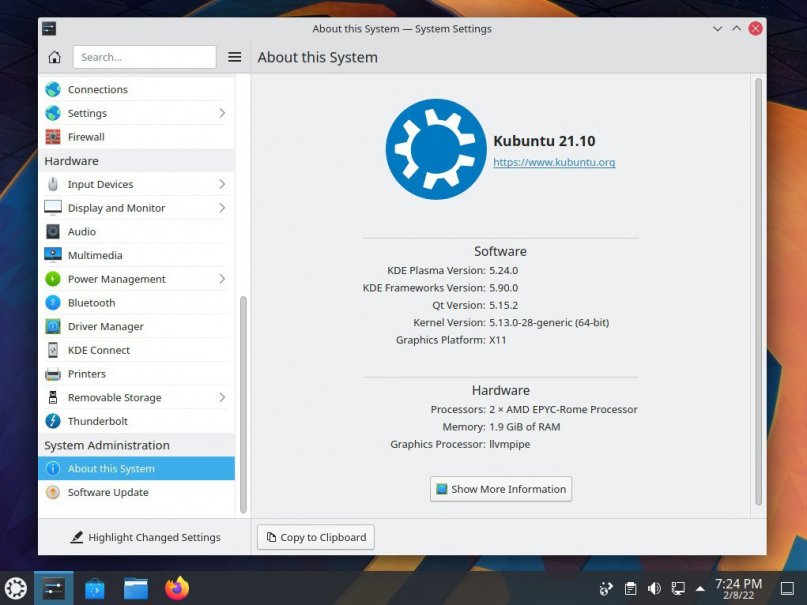This screenshot has height=605, width=807.
Task: Open the Thunderbolt settings page
Action: tap(97, 421)
